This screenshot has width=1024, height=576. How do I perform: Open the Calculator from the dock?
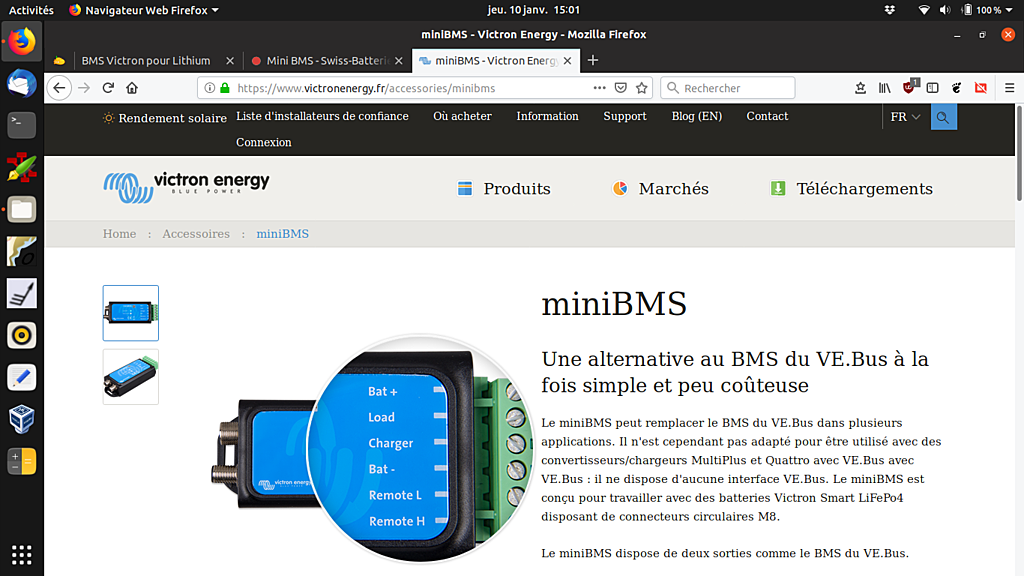point(22,461)
